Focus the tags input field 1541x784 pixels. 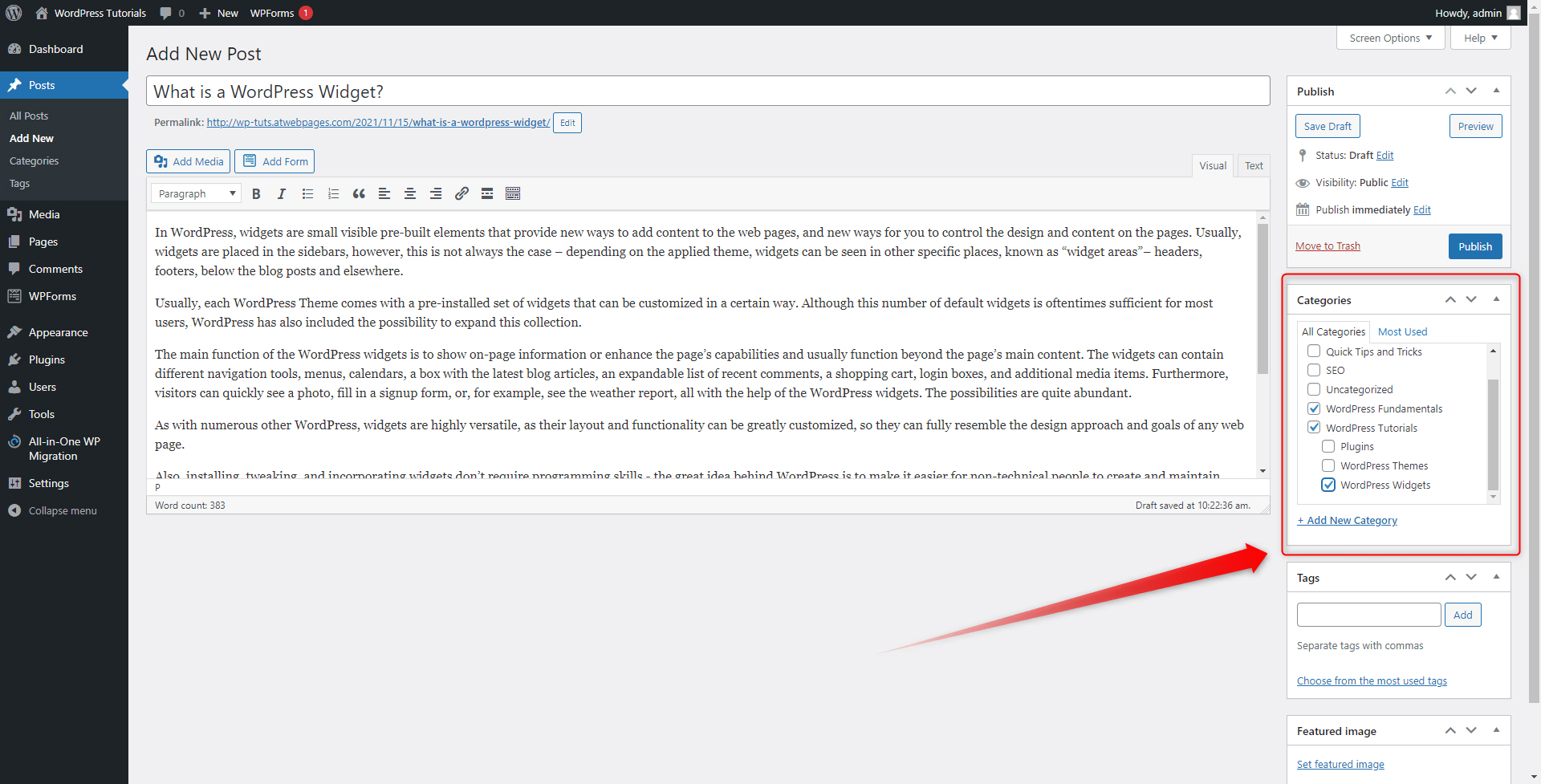pyautogui.click(x=1368, y=615)
